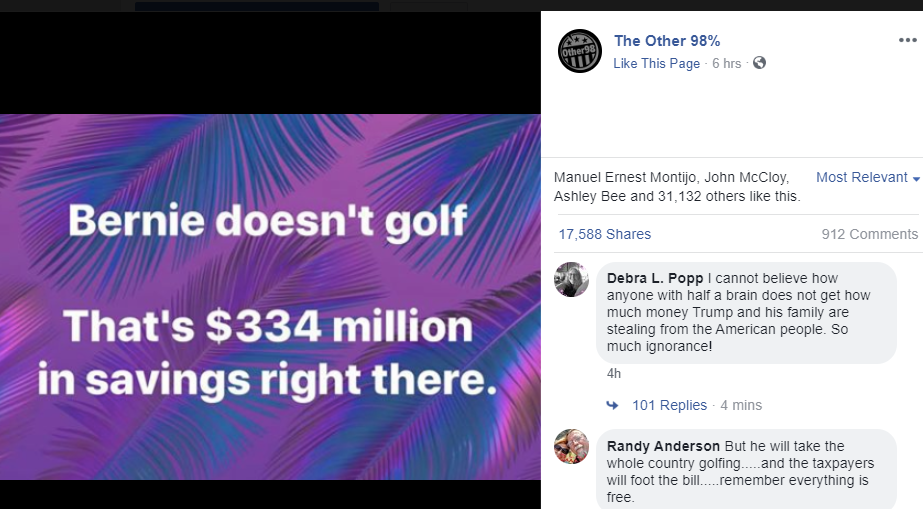Click the public globe privacy icon
This screenshot has width=923, height=509.
click(759, 63)
